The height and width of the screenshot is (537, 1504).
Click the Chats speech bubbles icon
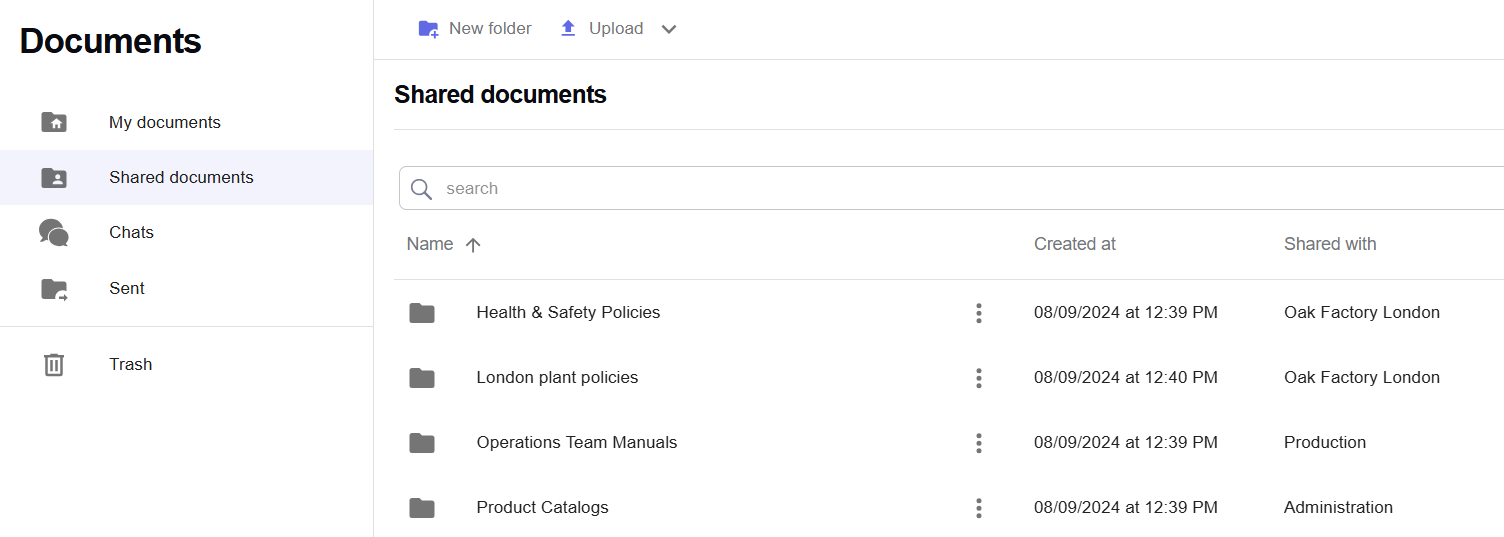(54, 233)
